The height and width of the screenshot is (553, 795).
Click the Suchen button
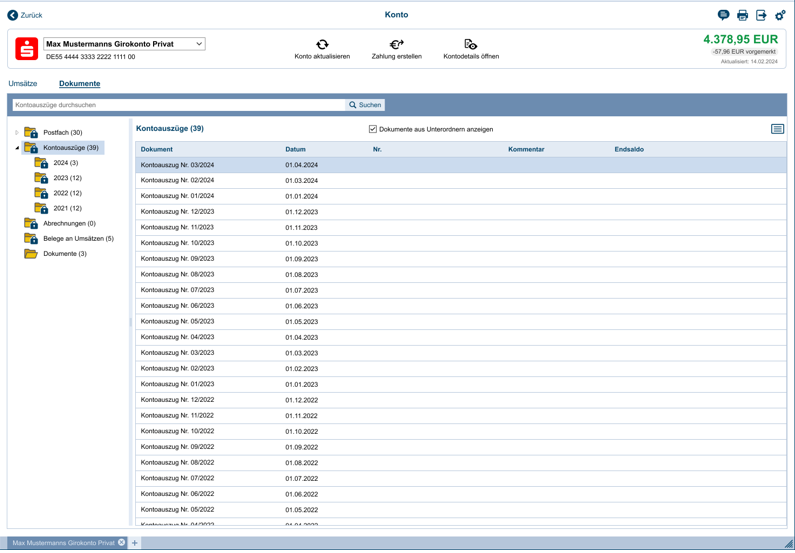pos(365,105)
